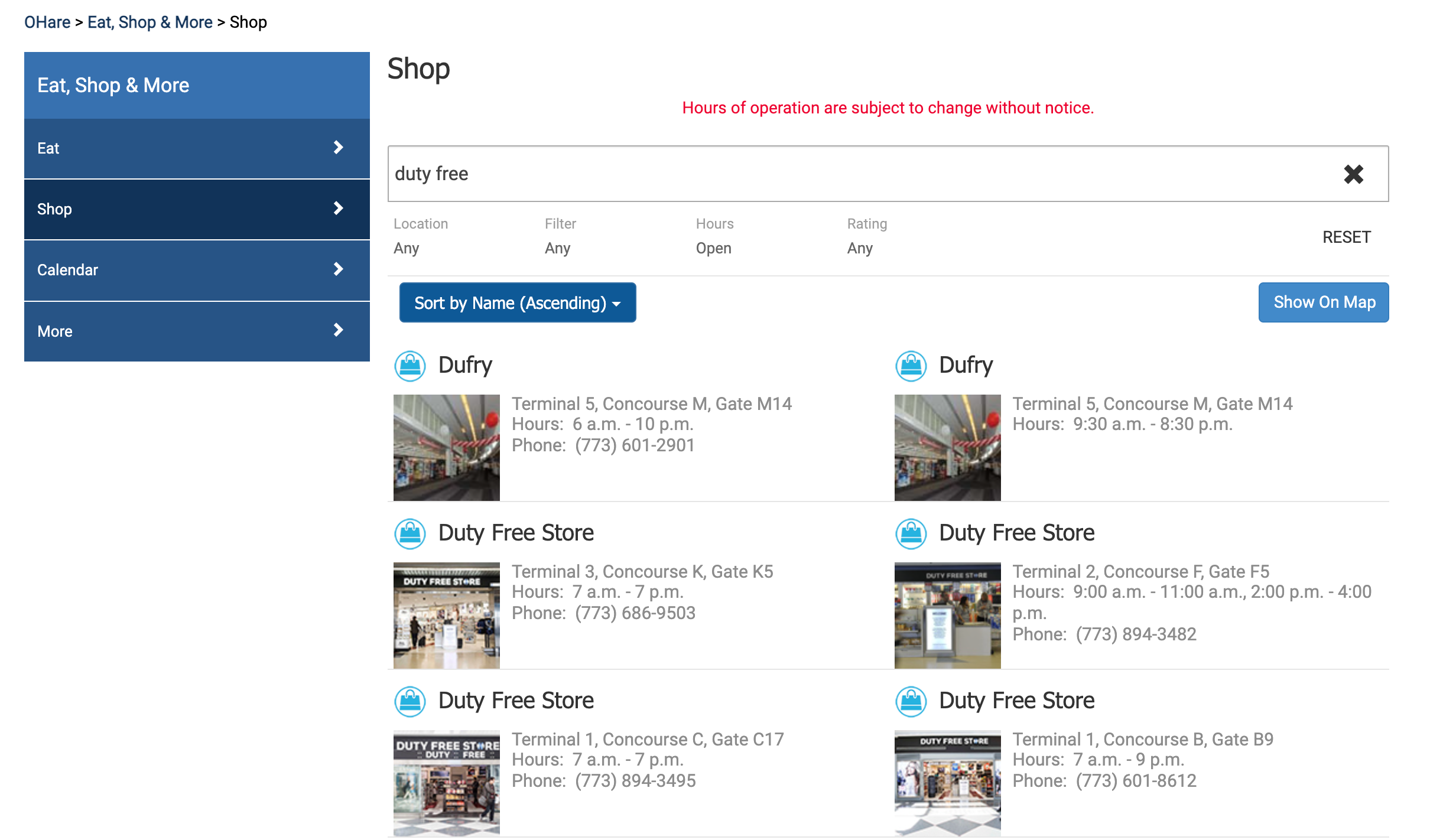Click the Duty Free Store icon at Gate C17
This screenshot has height=840, width=1456.
[x=410, y=700]
